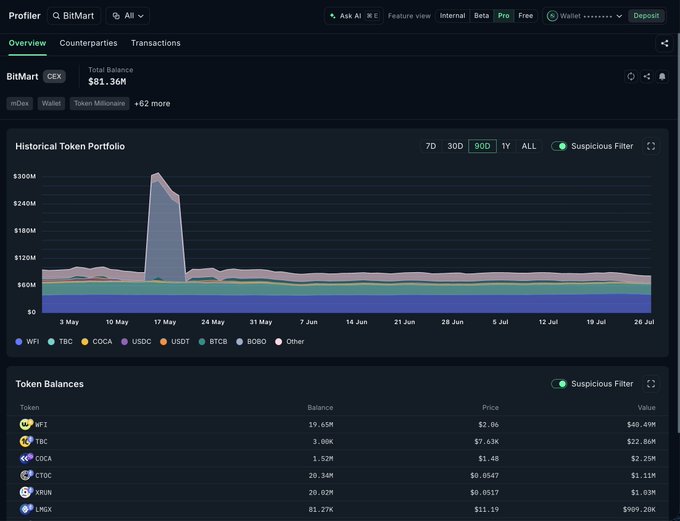Select the ALL time range
Viewport: 680px width, 521px height.
[529, 146]
